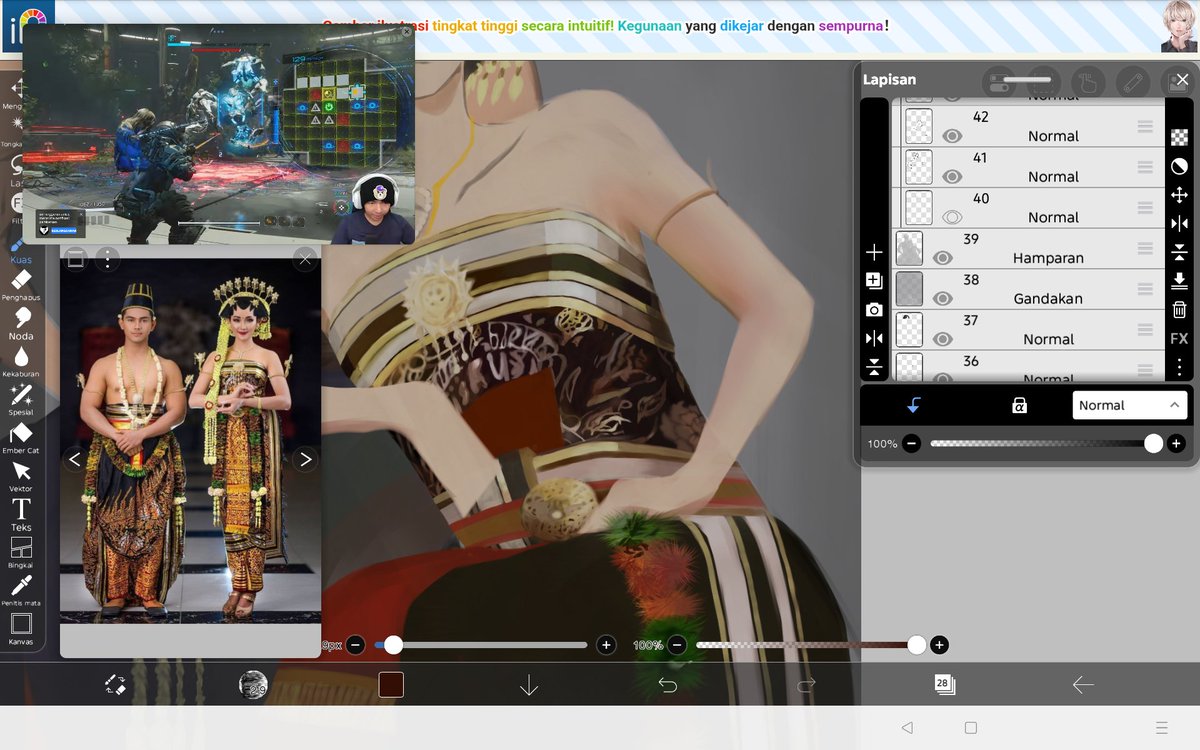The image size is (1200, 750).
Task: Click the layer move transform icon
Action: click(1179, 195)
